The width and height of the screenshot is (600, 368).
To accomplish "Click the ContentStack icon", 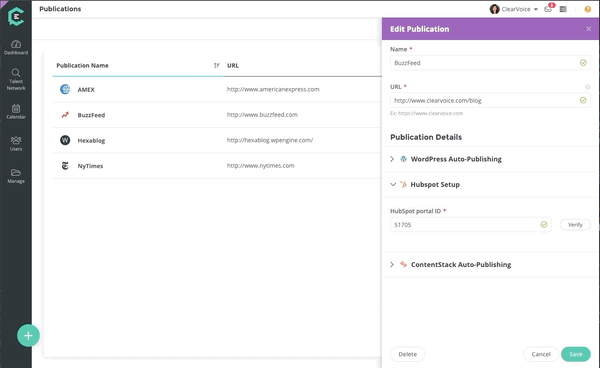I will point(403,264).
